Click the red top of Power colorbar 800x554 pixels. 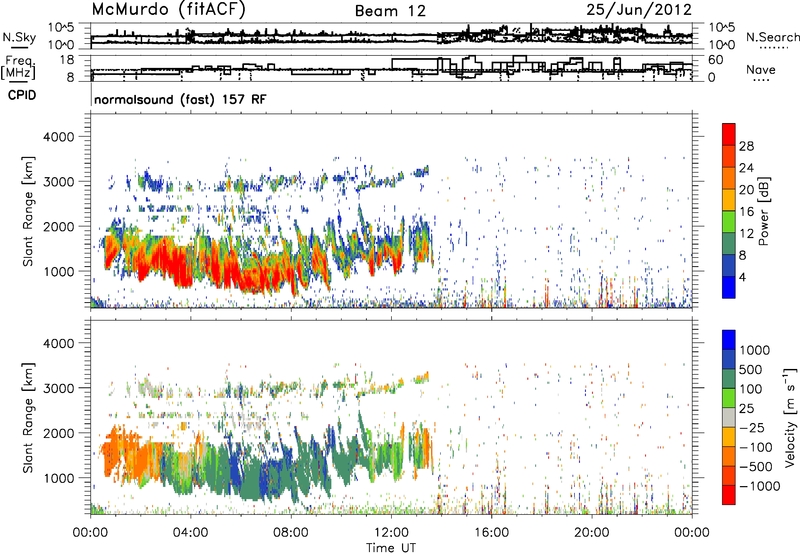click(729, 135)
